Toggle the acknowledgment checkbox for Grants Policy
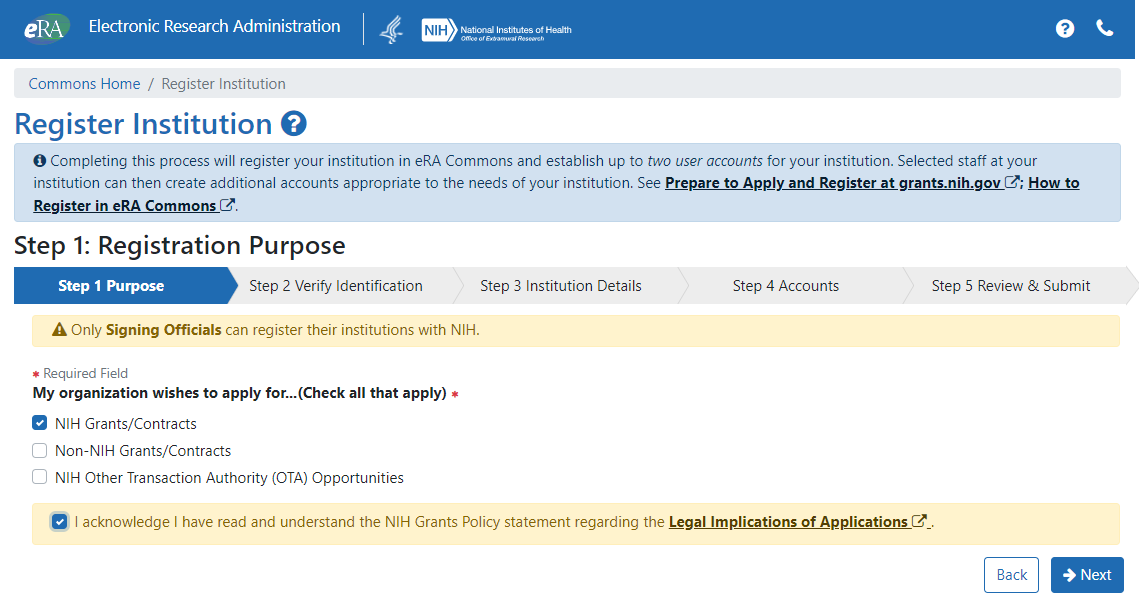 click(x=60, y=522)
